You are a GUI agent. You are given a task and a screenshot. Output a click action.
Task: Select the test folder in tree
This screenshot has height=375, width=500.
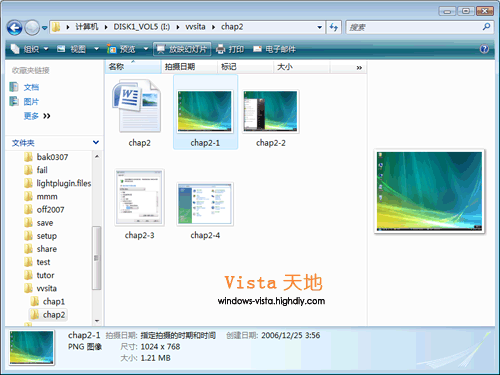[37, 262]
